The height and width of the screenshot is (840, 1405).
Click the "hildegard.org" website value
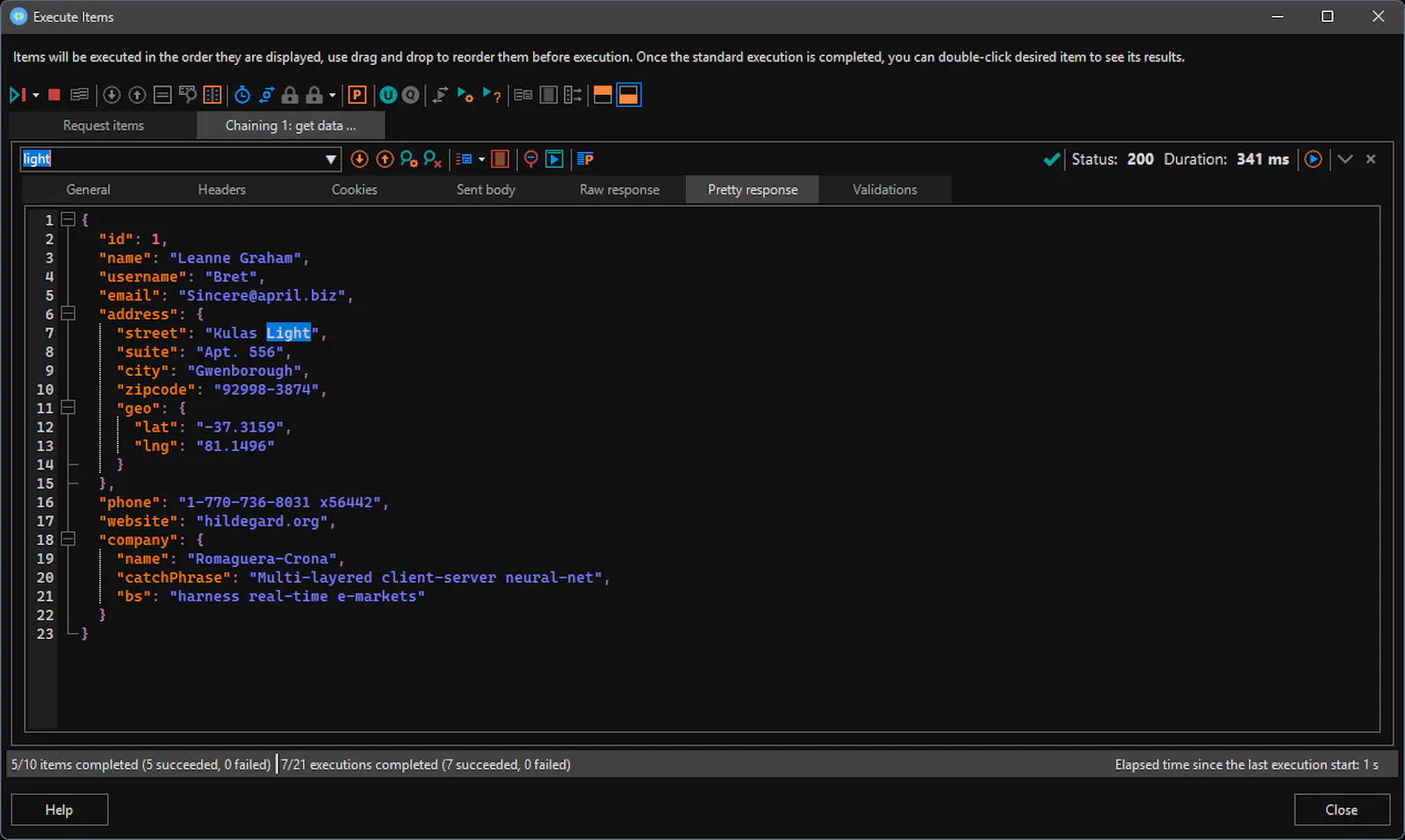click(262, 521)
